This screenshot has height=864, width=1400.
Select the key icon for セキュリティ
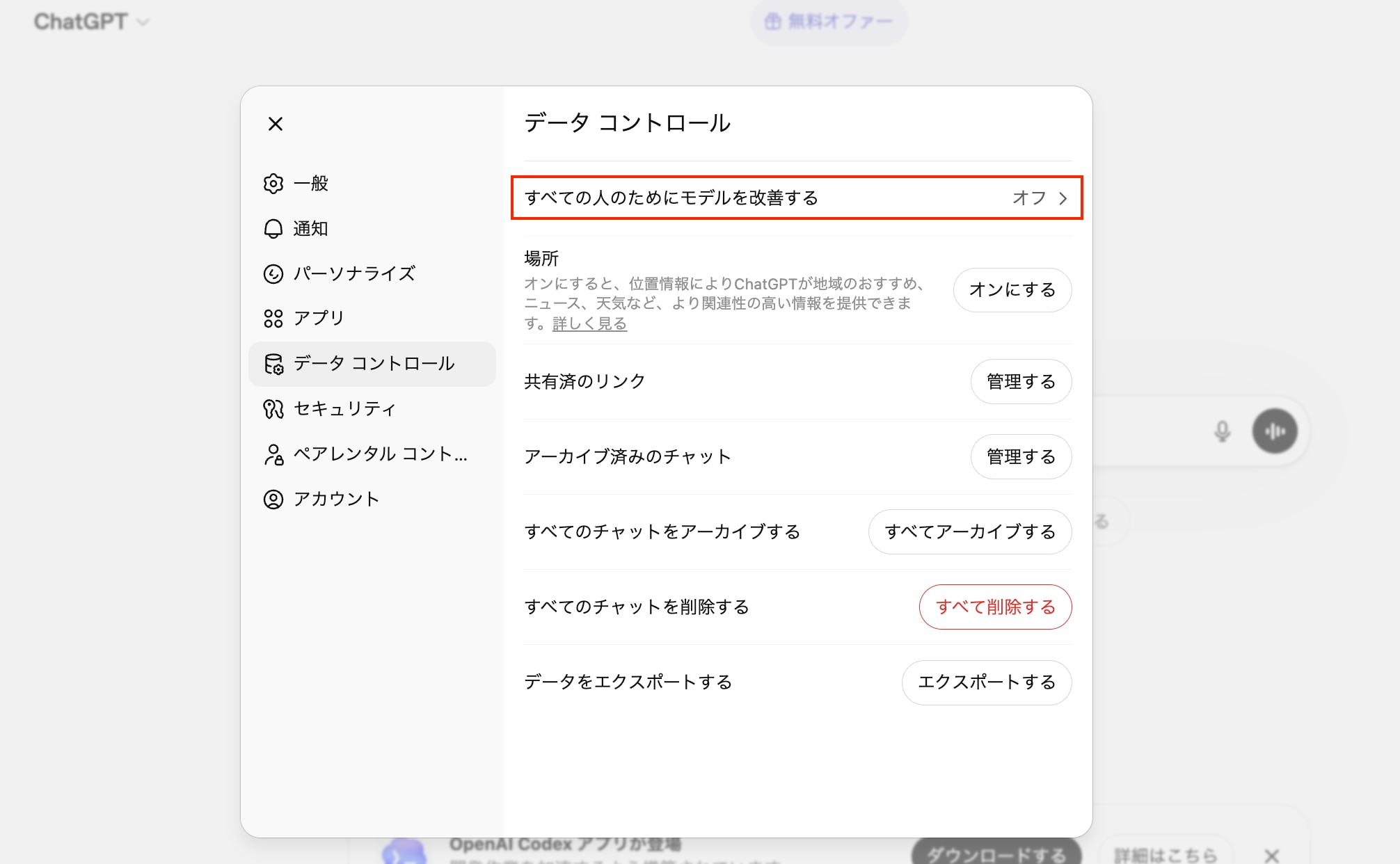[274, 409]
